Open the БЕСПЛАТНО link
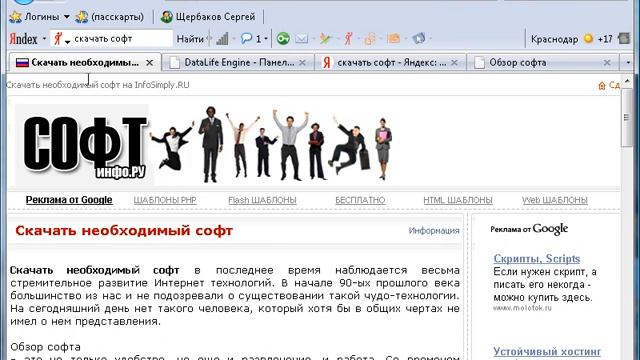Viewport: 640px width, 360px height. 360,200
